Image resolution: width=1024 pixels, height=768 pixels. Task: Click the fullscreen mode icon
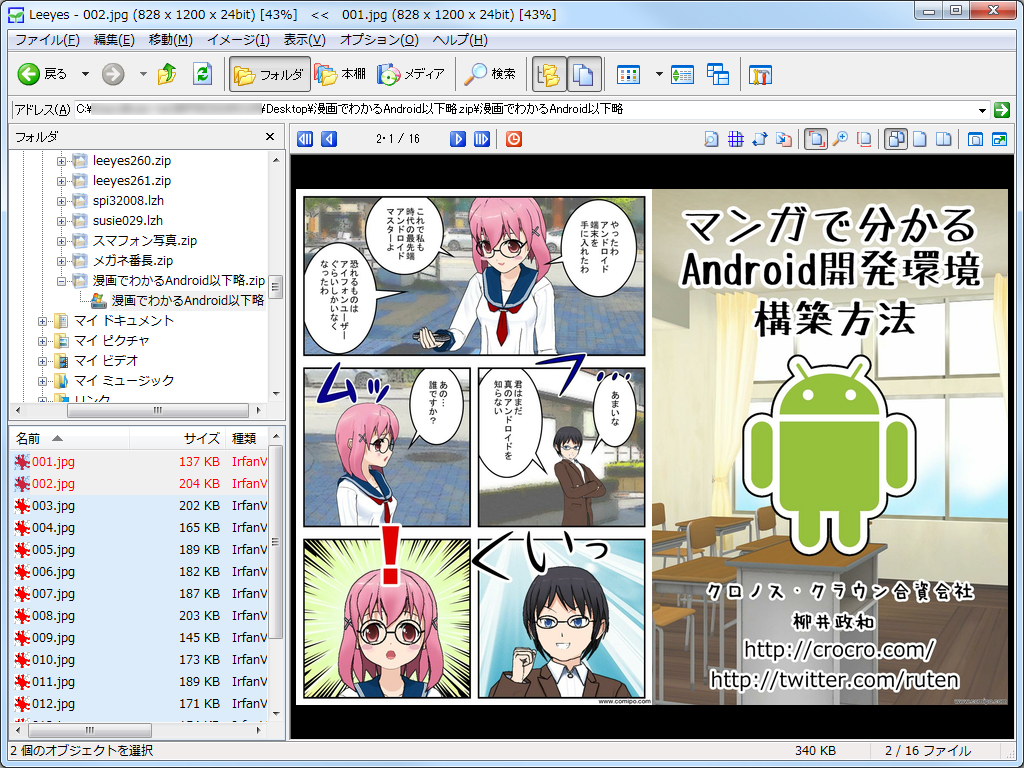pyautogui.click(x=999, y=139)
